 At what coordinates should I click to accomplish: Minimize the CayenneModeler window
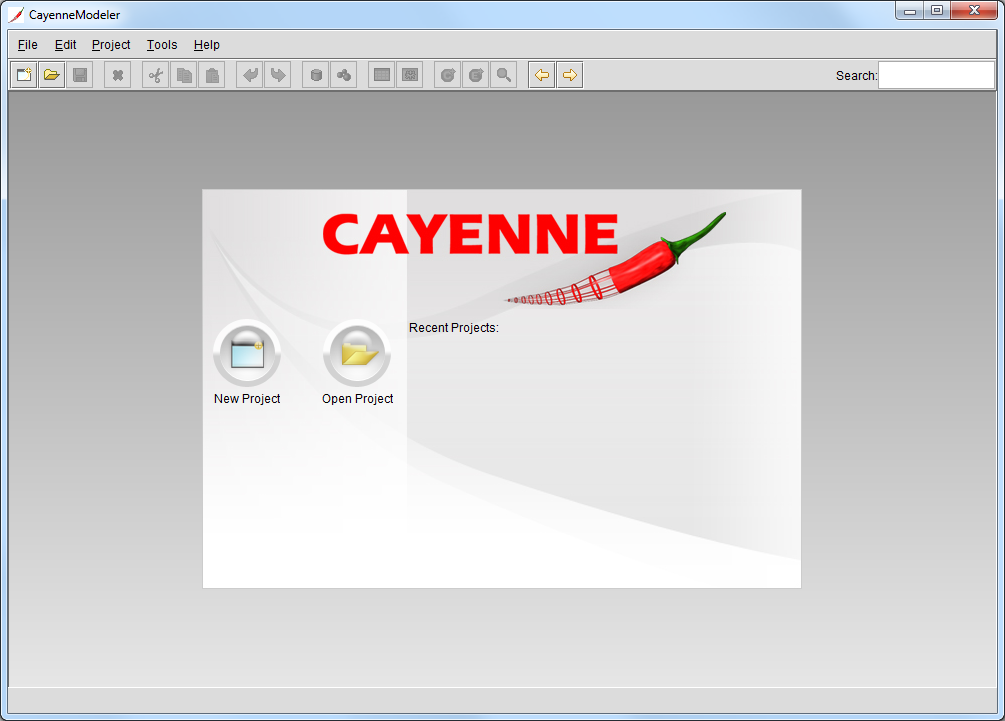coord(909,11)
